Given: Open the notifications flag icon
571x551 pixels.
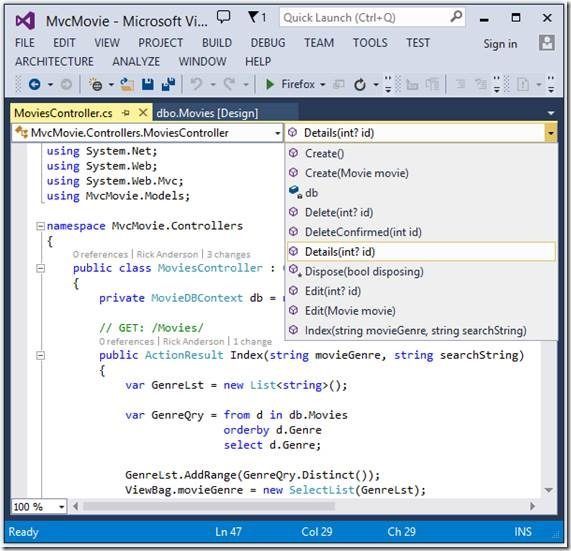Looking at the screenshot, I should pos(253,17).
